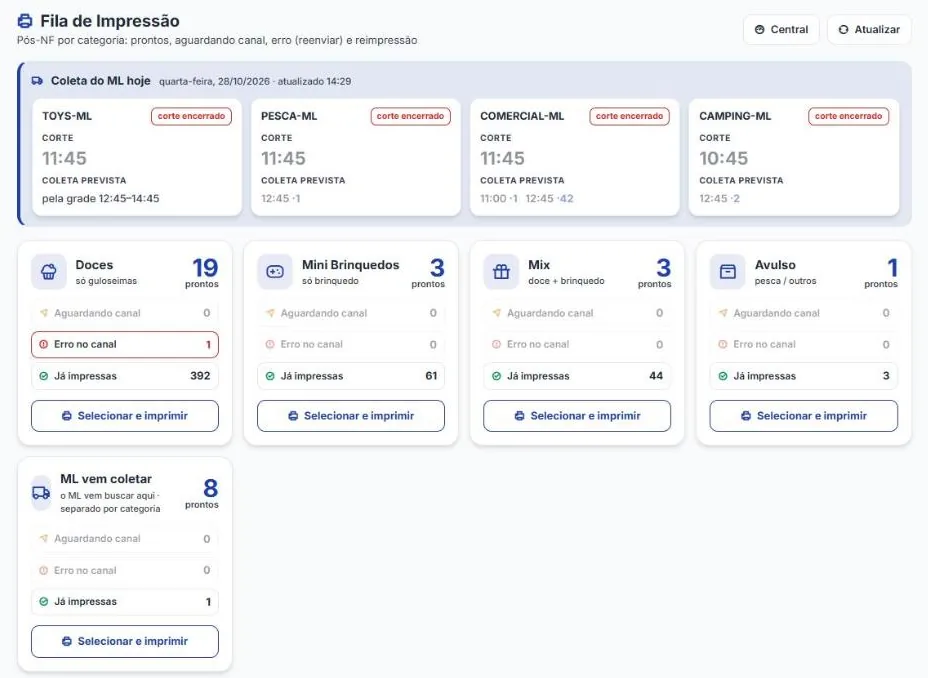Click the corte encerrado badge on TOYS-ML

pos(191,116)
